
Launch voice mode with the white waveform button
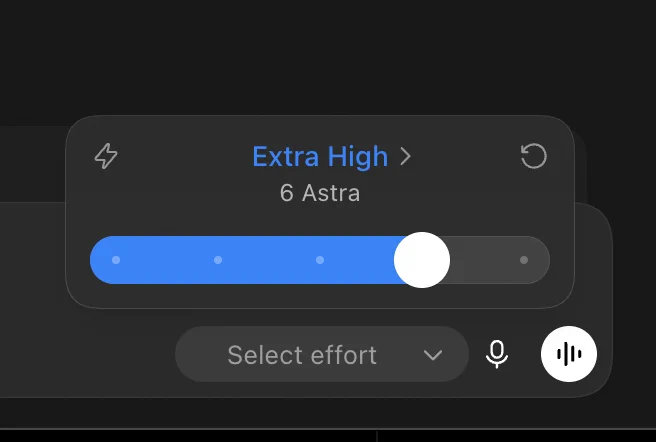(x=569, y=354)
